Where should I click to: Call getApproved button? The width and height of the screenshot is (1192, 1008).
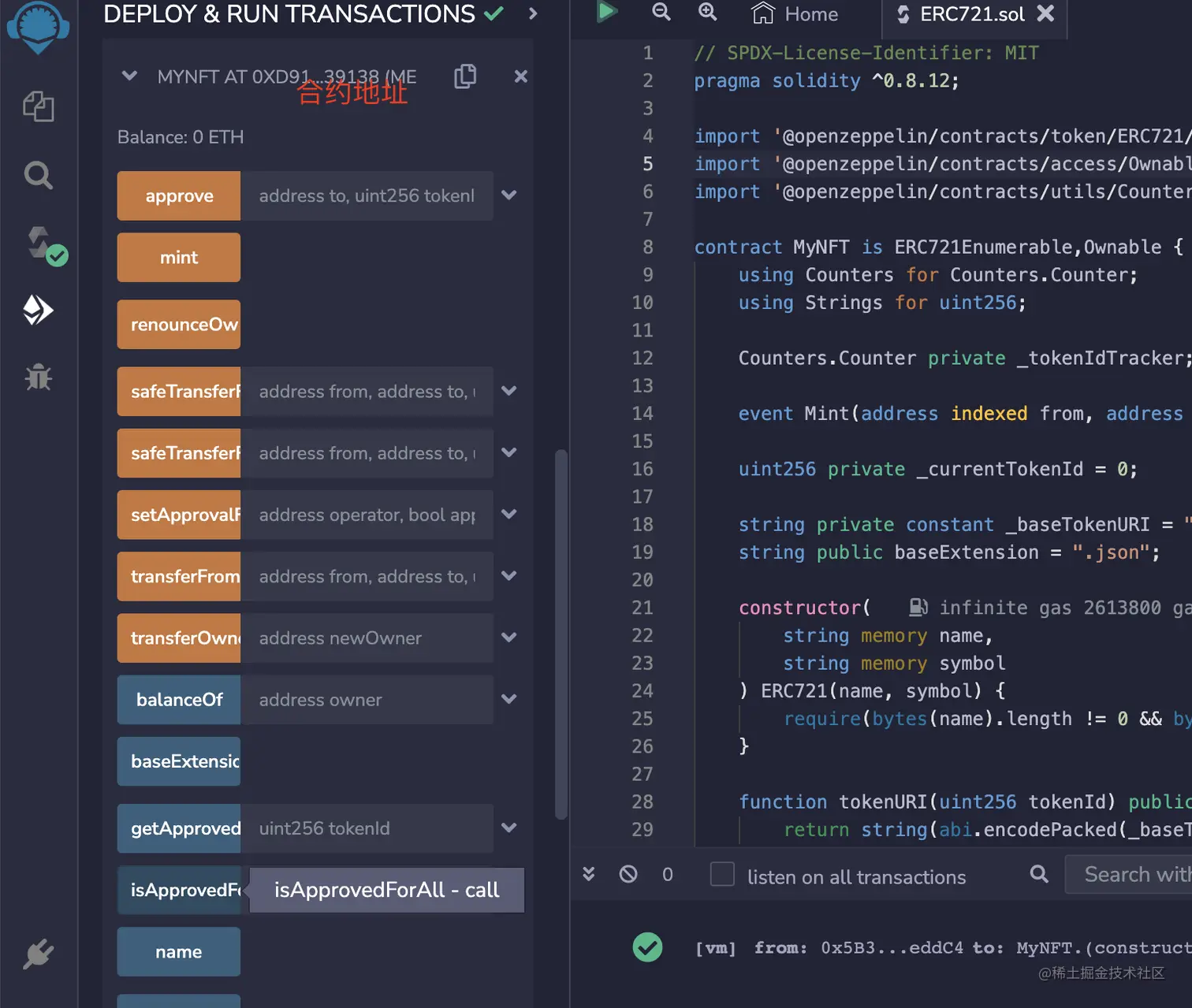pos(179,828)
